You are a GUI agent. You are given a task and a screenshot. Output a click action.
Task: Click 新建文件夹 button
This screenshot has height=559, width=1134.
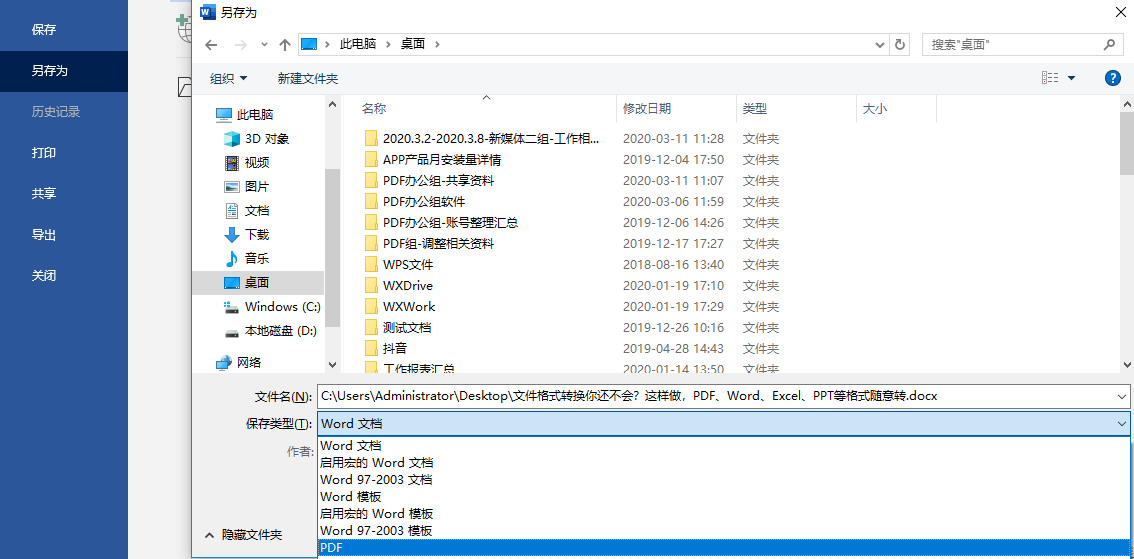click(308, 78)
